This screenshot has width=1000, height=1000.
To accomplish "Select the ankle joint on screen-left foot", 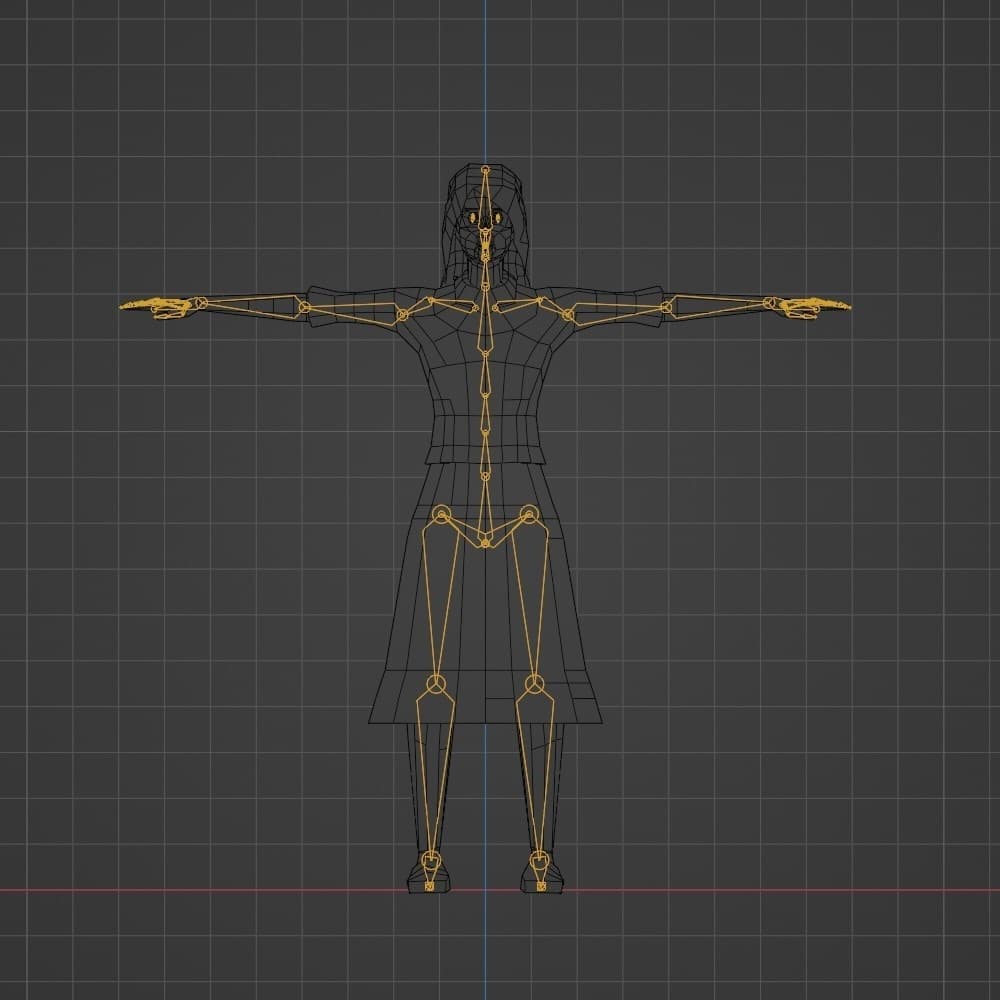I will tap(430, 859).
